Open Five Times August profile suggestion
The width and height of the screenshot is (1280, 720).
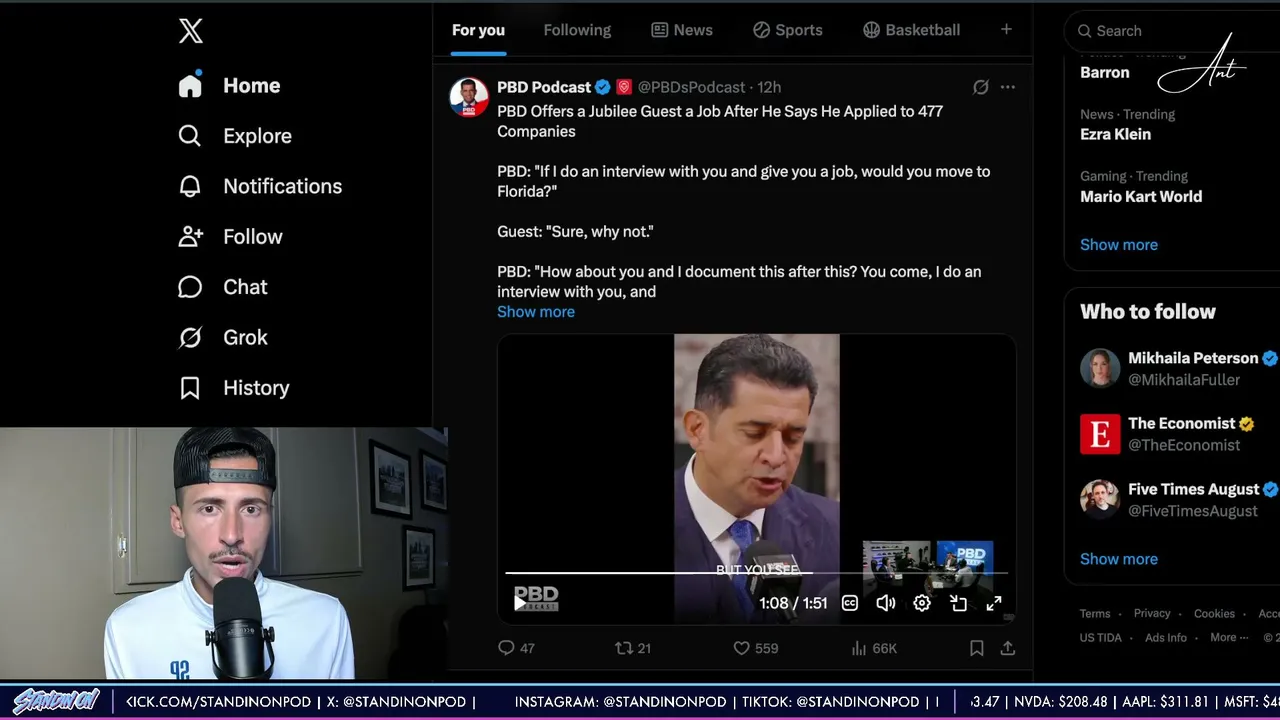click(x=1180, y=499)
